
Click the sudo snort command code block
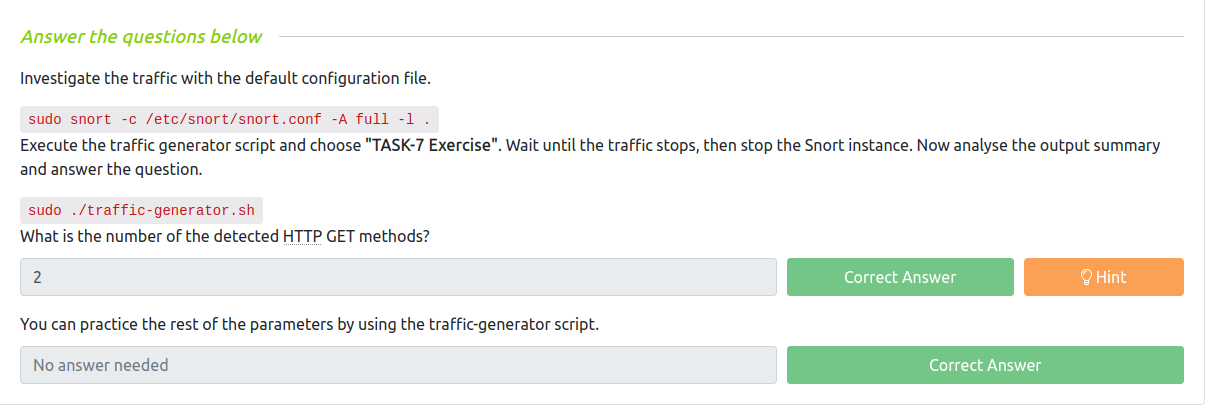click(230, 119)
